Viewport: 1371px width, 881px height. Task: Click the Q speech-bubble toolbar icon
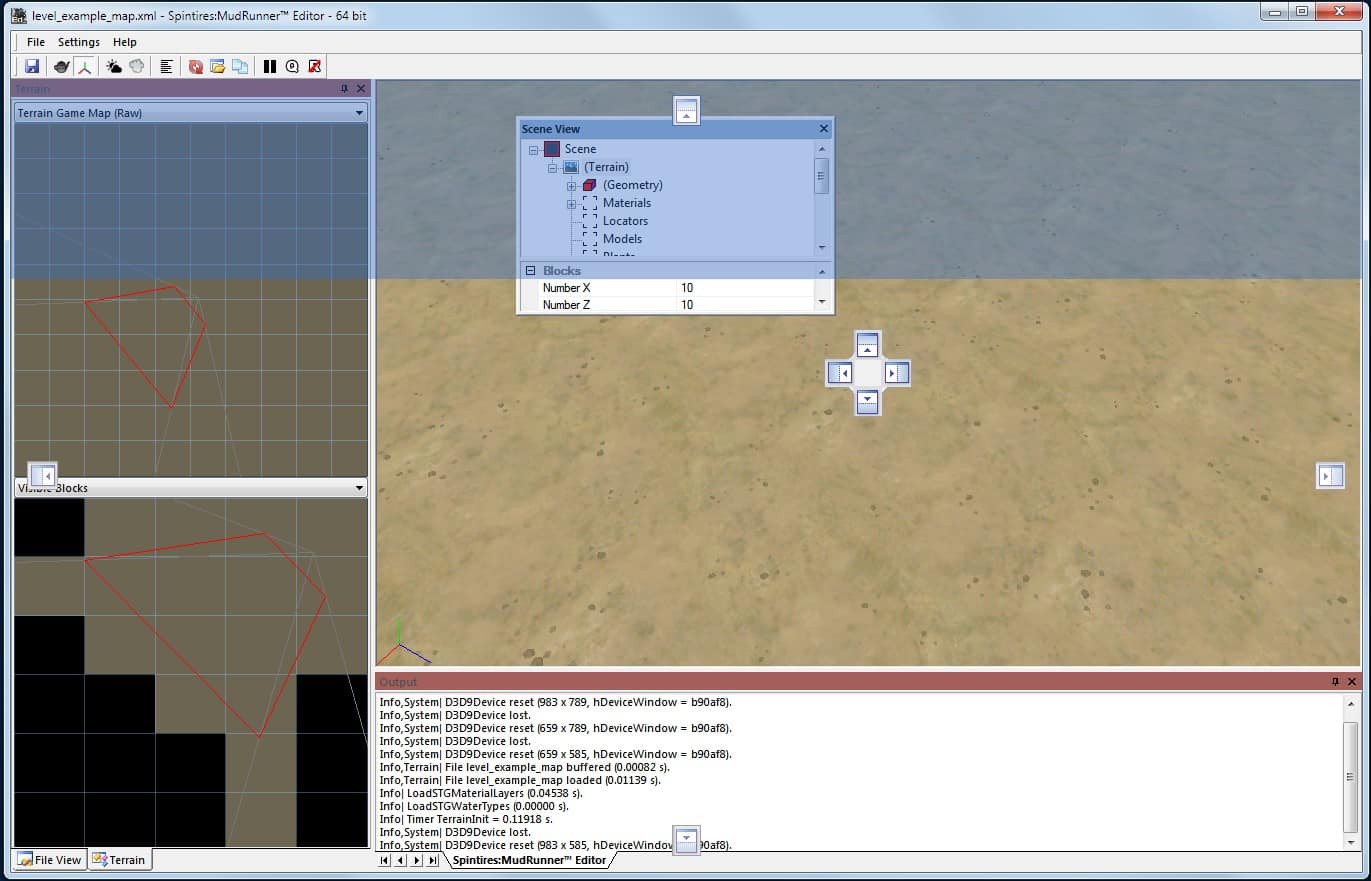[292, 67]
